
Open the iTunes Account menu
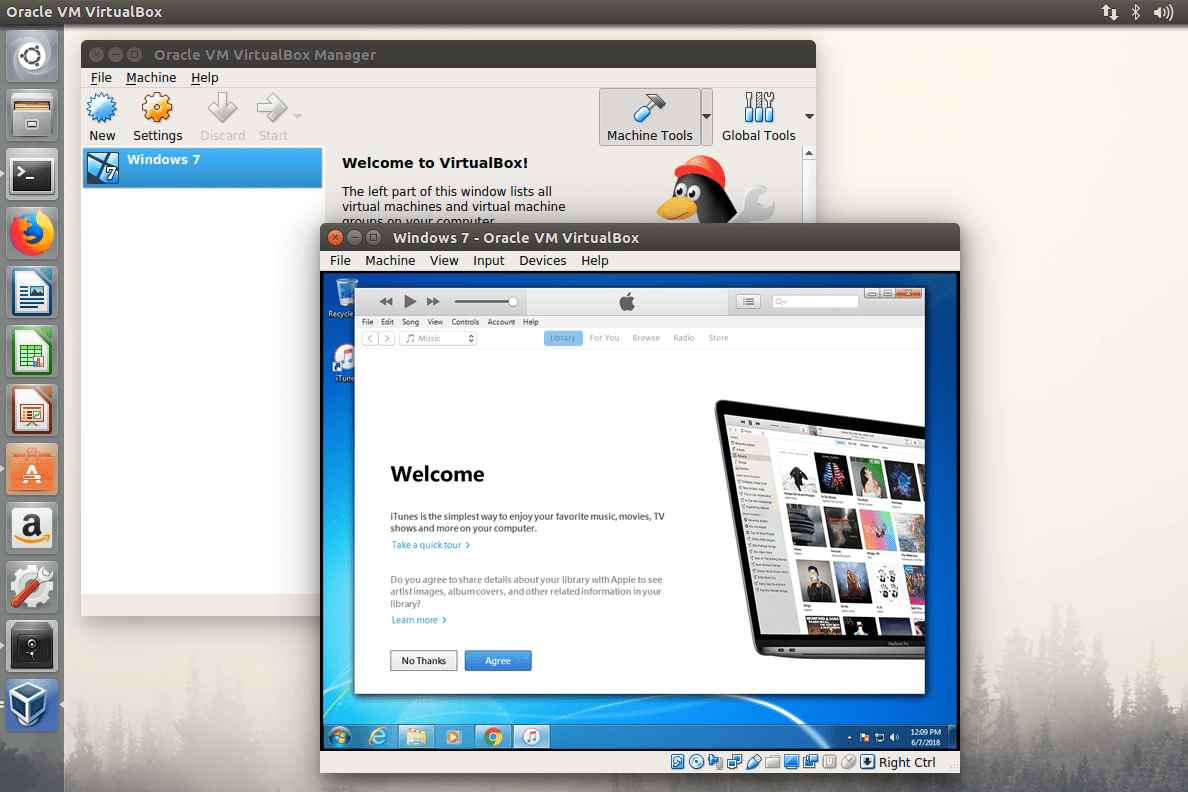pyautogui.click(x=501, y=322)
